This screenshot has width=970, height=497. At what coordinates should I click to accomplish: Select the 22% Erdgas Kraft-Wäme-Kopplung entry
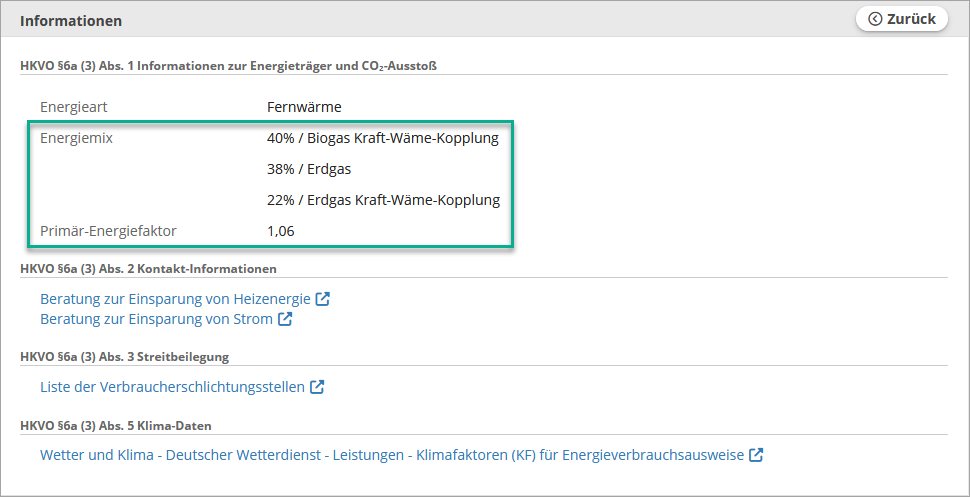(x=383, y=200)
